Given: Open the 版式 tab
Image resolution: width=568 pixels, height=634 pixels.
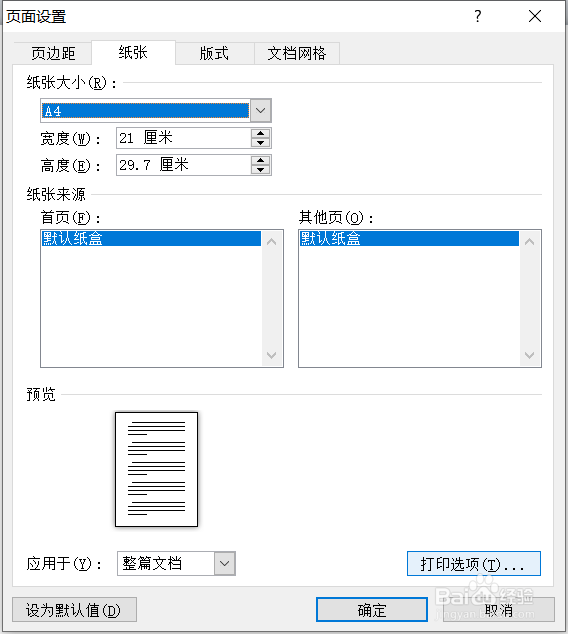Looking at the screenshot, I should pyautogui.click(x=214, y=53).
